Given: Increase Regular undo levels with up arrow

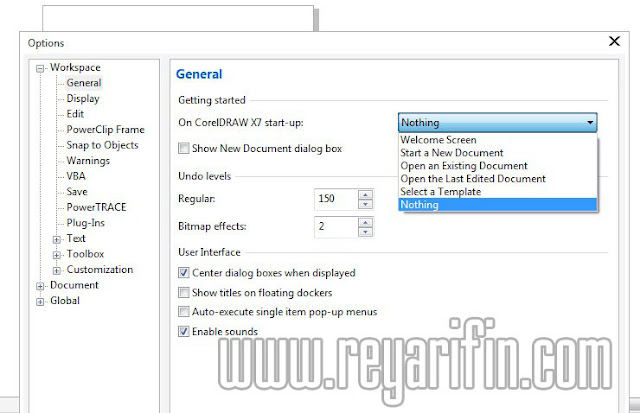Looking at the screenshot, I should (365, 194).
